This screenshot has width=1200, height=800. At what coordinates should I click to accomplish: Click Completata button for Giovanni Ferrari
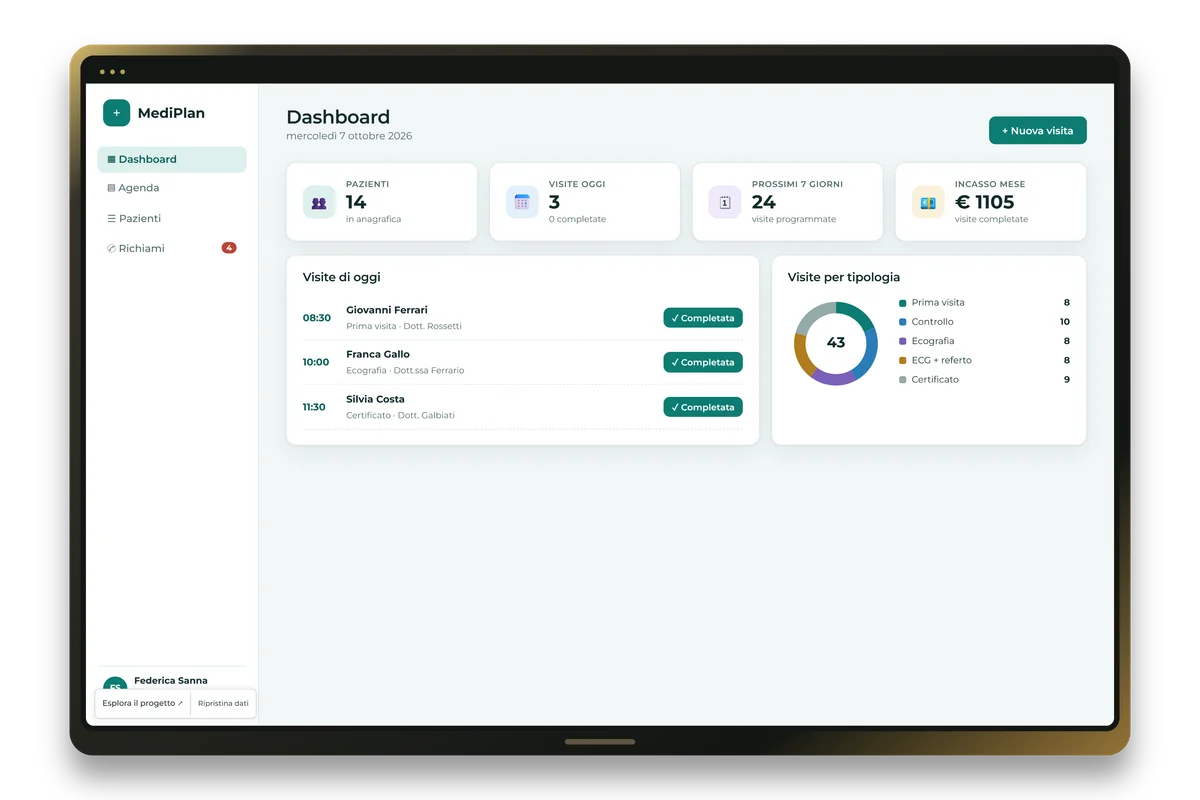tap(703, 318)
